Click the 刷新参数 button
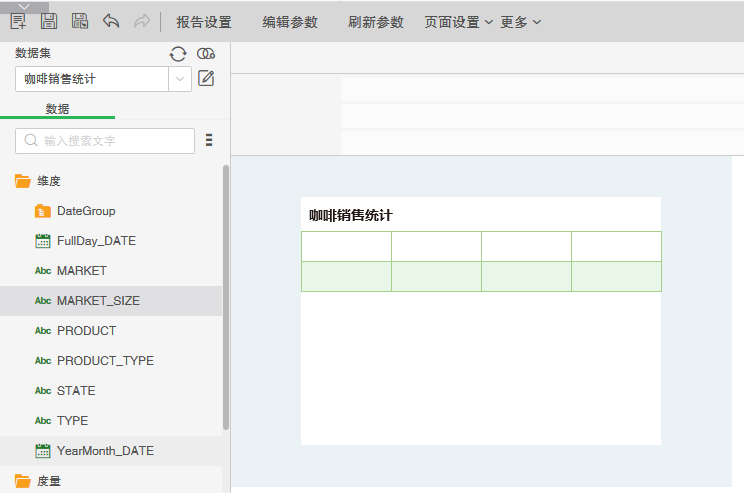This screenshot has height=493, width=744. 376,22
